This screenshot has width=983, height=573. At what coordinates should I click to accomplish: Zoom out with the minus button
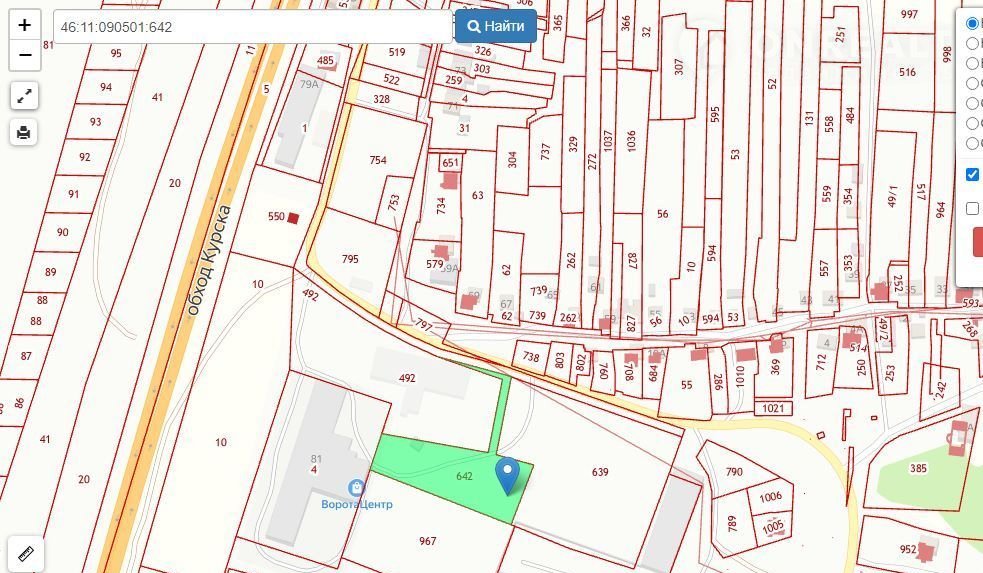pos(24,55)
